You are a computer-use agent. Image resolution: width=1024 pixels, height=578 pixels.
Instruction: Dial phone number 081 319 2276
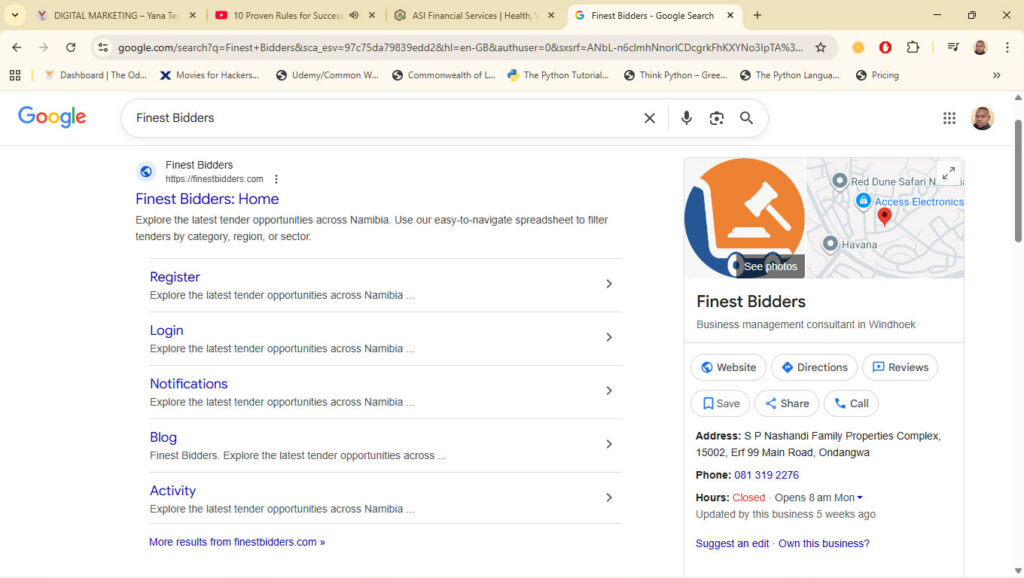tap(766, 475)
